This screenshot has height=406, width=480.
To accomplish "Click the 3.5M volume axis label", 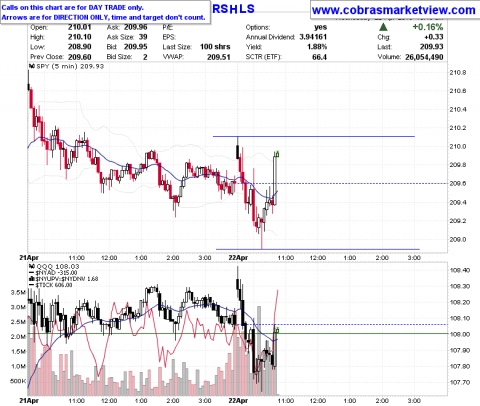I will [x=18, y=293].
